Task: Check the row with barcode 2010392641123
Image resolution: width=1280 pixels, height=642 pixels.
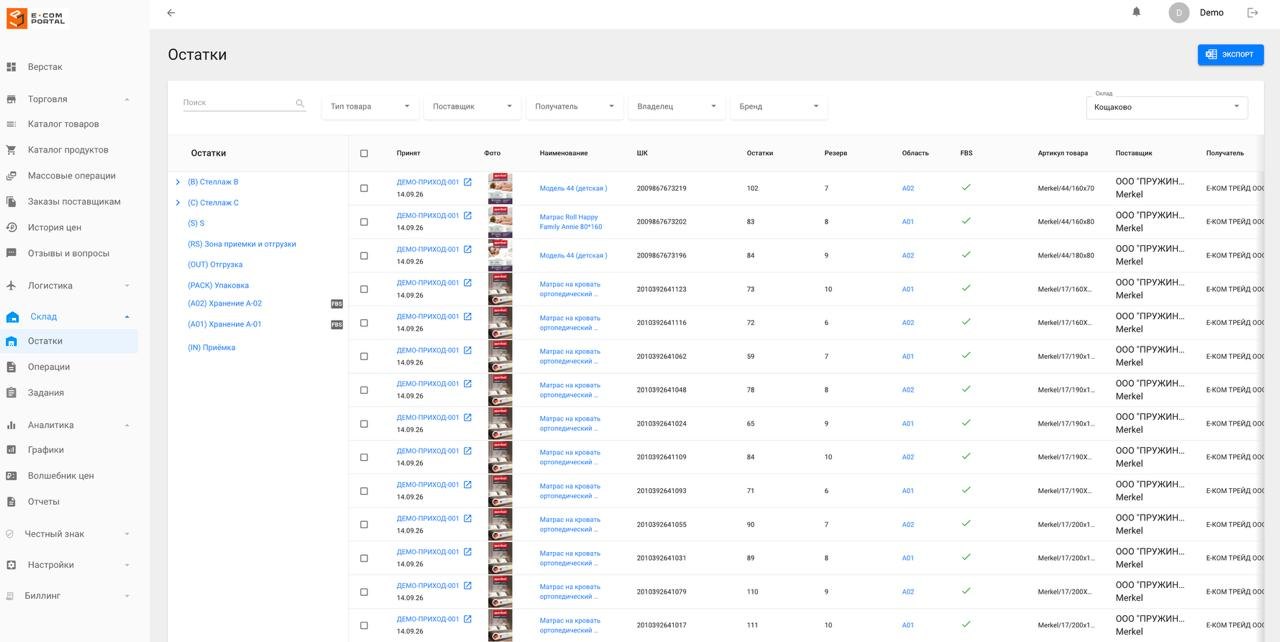Action: (364, 289)
